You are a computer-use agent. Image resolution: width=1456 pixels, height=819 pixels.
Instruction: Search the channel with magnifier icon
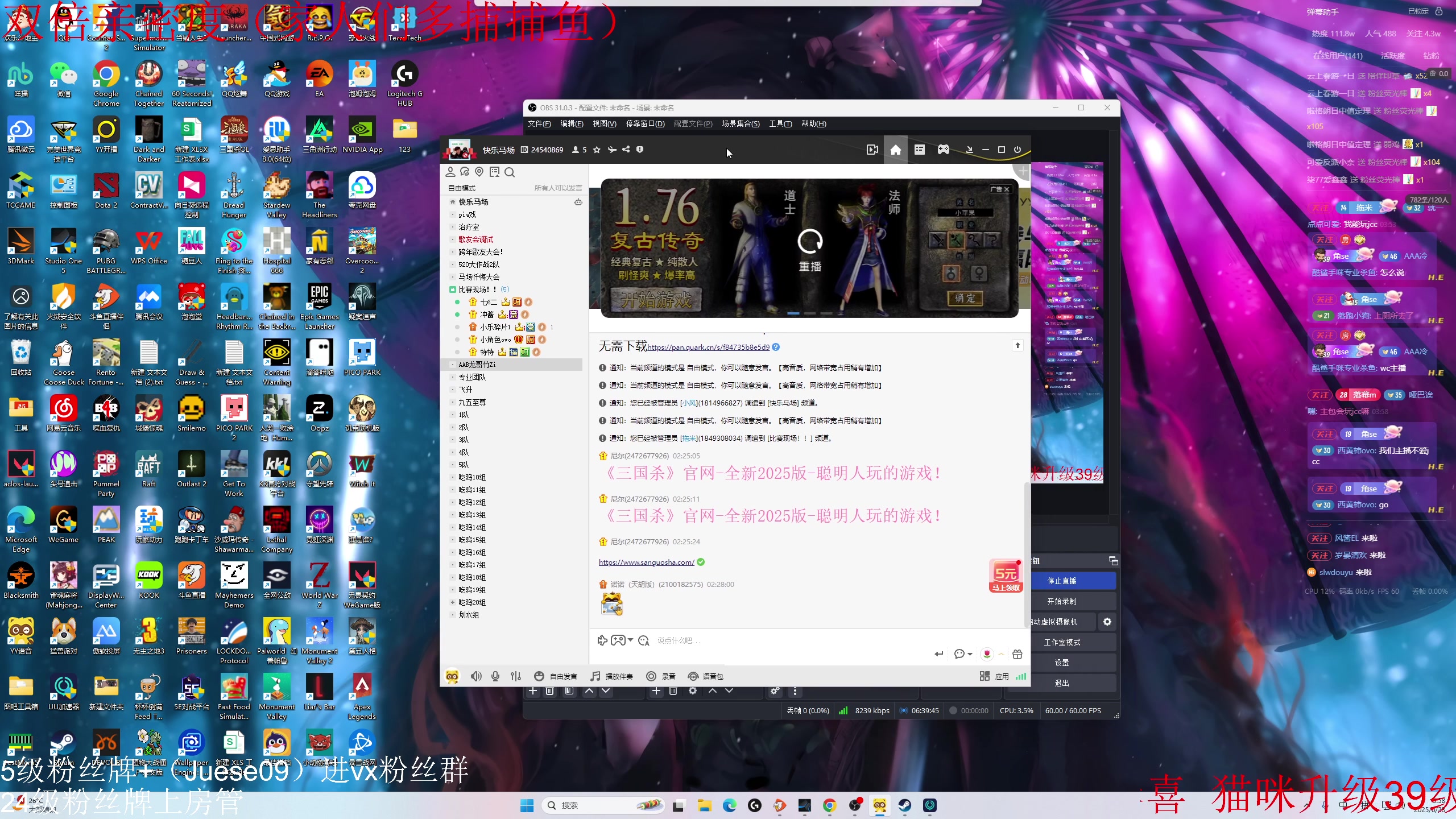pyautogui.click(x=510, y=172)
